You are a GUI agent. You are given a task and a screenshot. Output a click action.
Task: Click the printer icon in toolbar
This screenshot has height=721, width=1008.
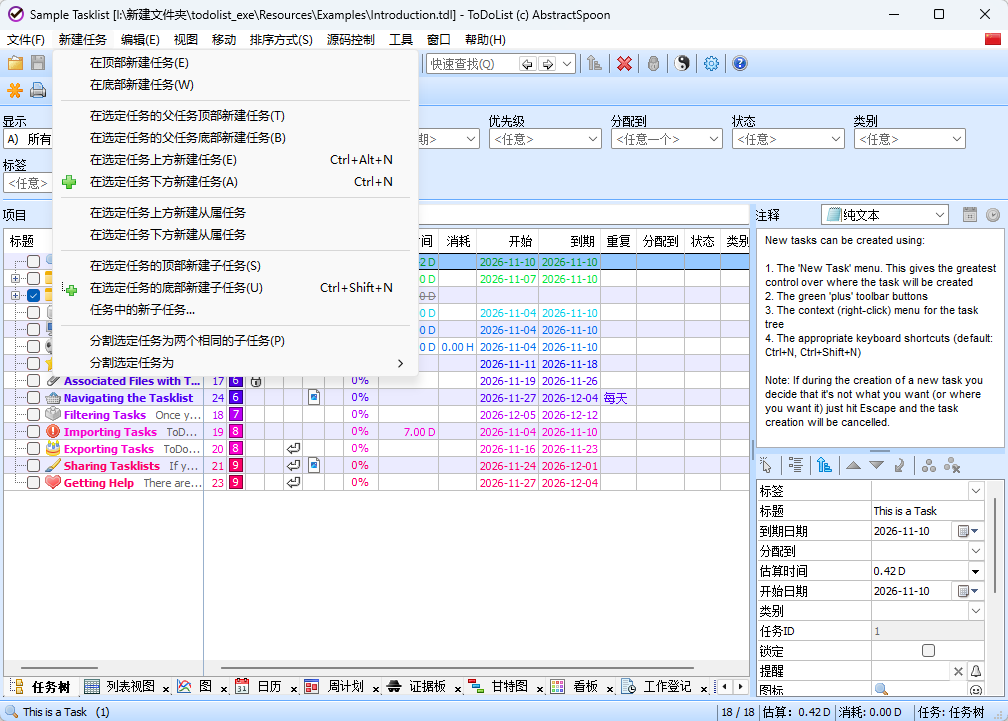coord(38,90)
